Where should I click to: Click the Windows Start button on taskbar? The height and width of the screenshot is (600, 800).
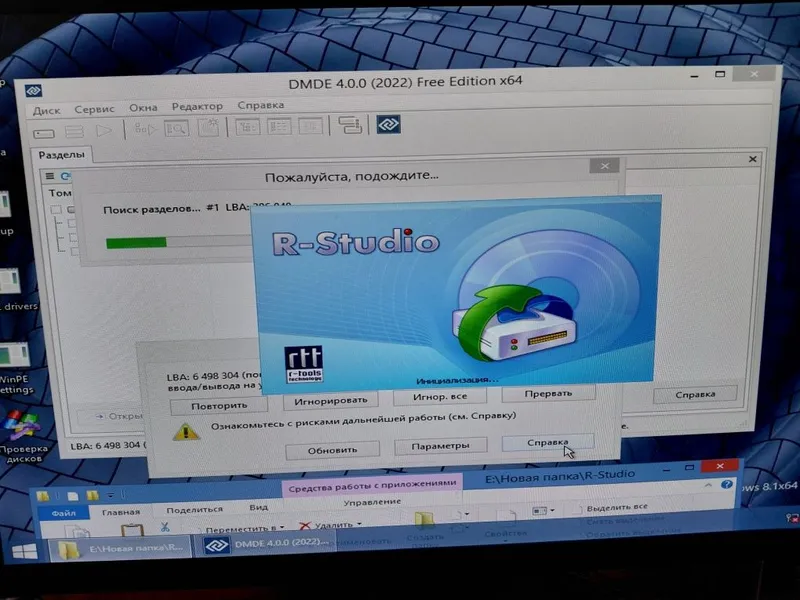pos(24,551)
